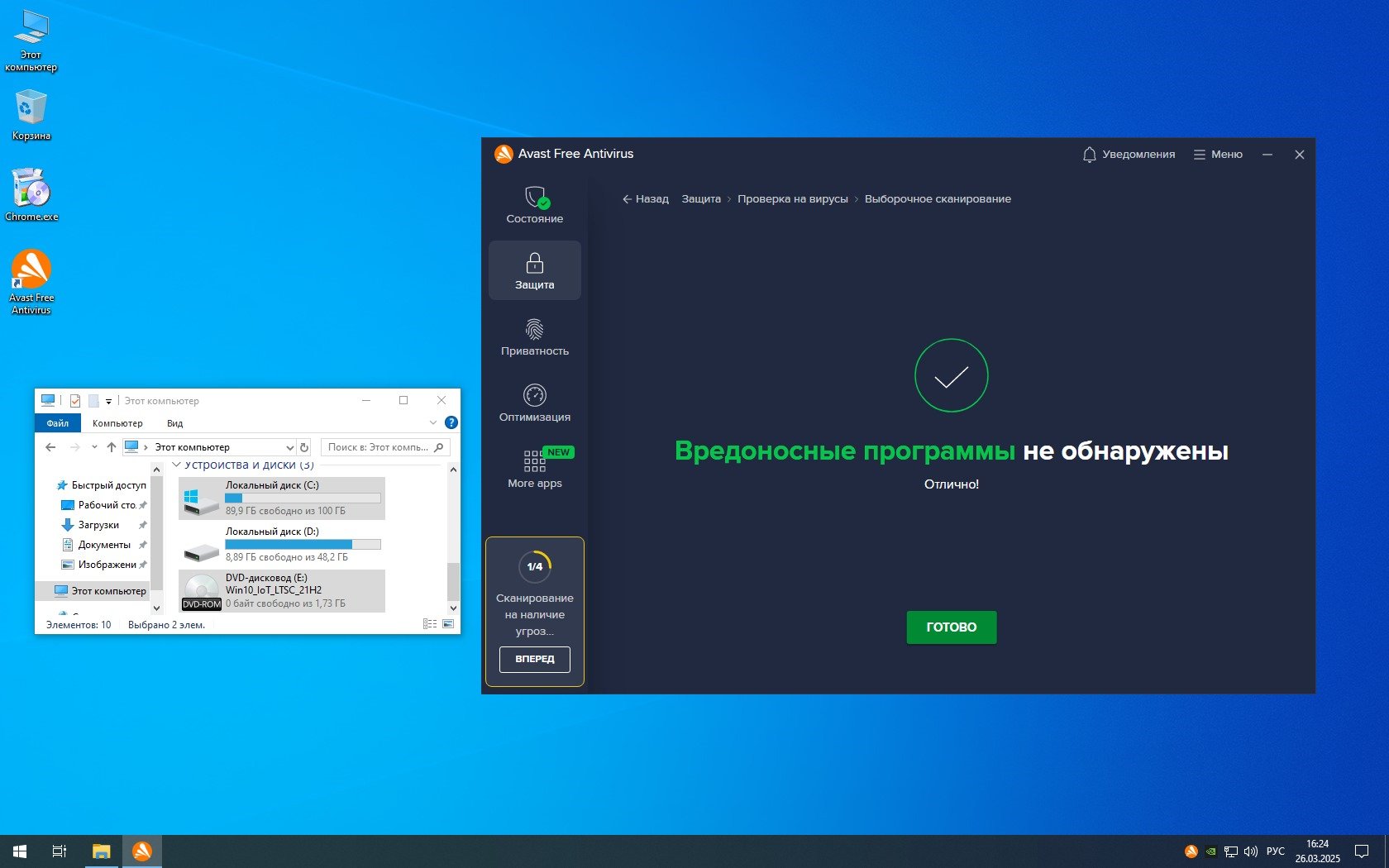Select Локальный диск (D:) drive
The width and height of the screenshot is (1389, 868).
point(282,545)
